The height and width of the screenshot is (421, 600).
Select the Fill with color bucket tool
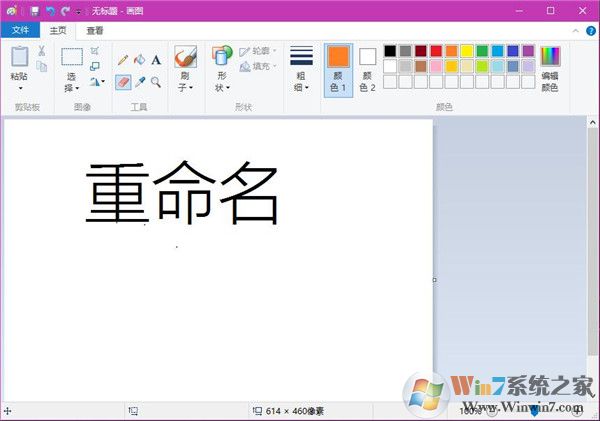tap(139, 60)
